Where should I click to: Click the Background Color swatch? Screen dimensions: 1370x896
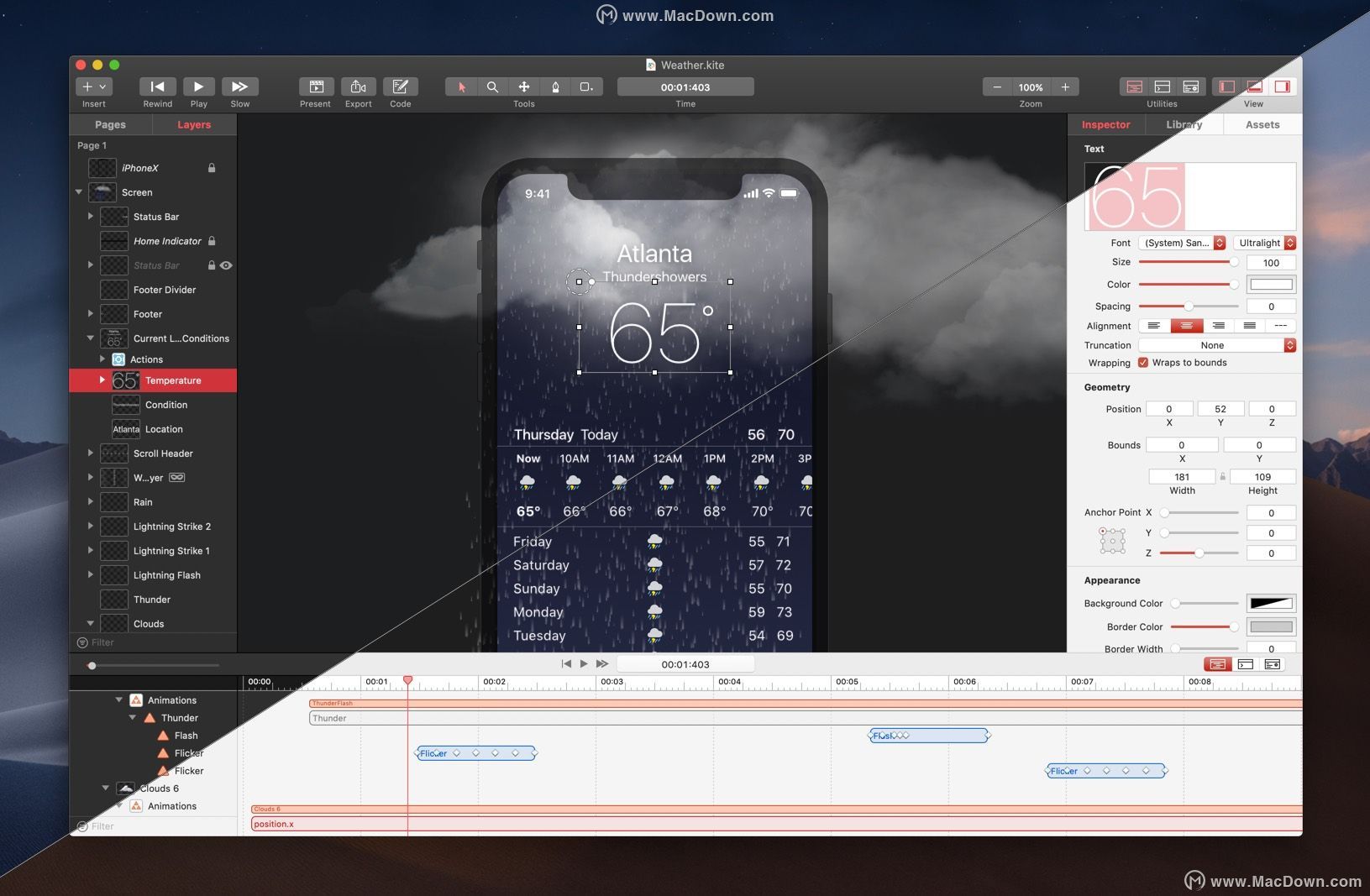(1271, 603)
